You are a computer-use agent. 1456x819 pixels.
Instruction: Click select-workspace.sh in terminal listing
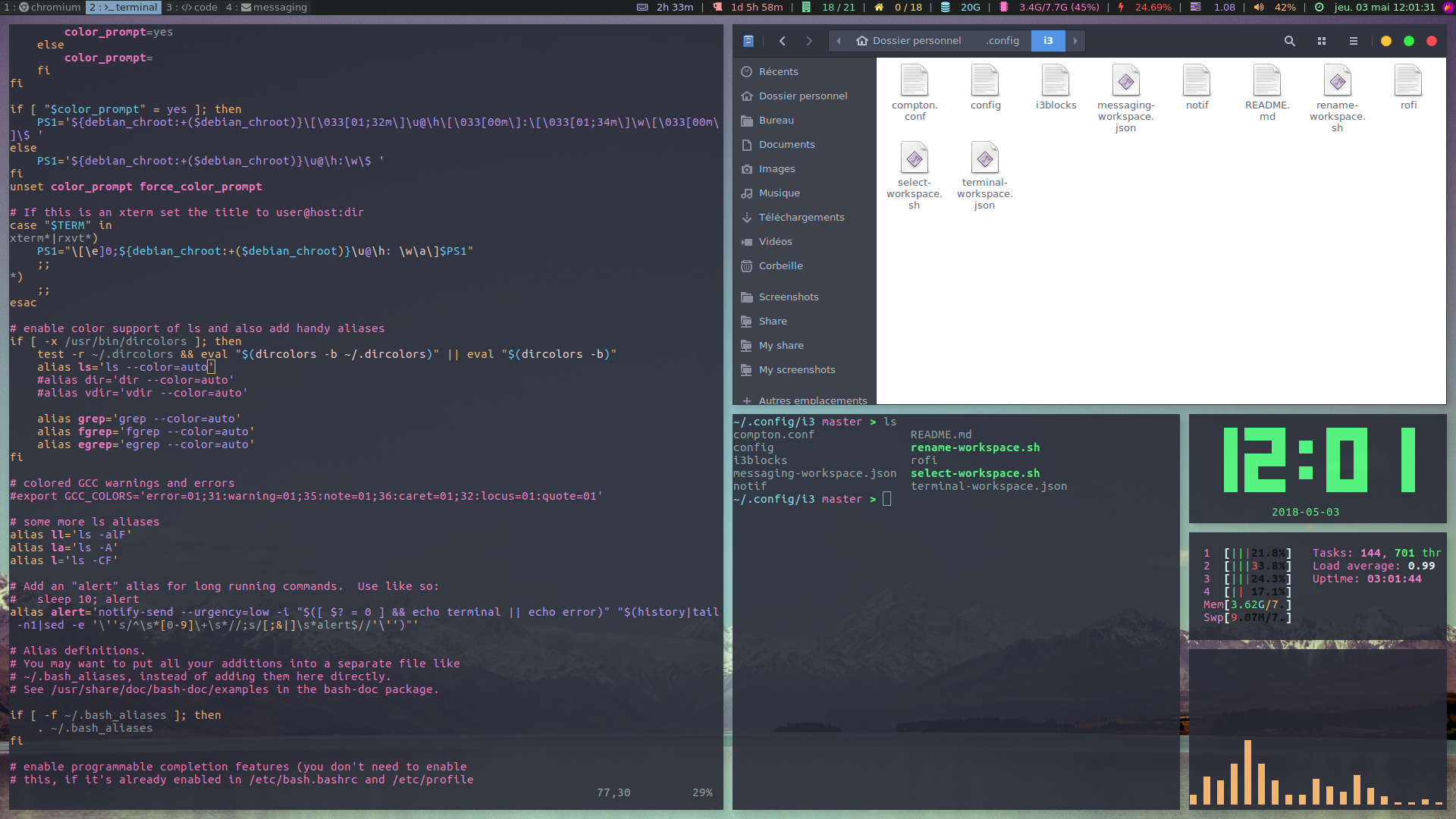coord(975,473)
